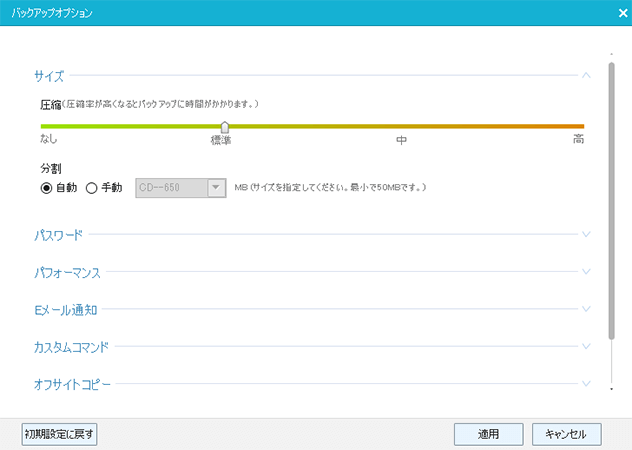
Task: Click the キャンセル button
Action: coord(567,434)
